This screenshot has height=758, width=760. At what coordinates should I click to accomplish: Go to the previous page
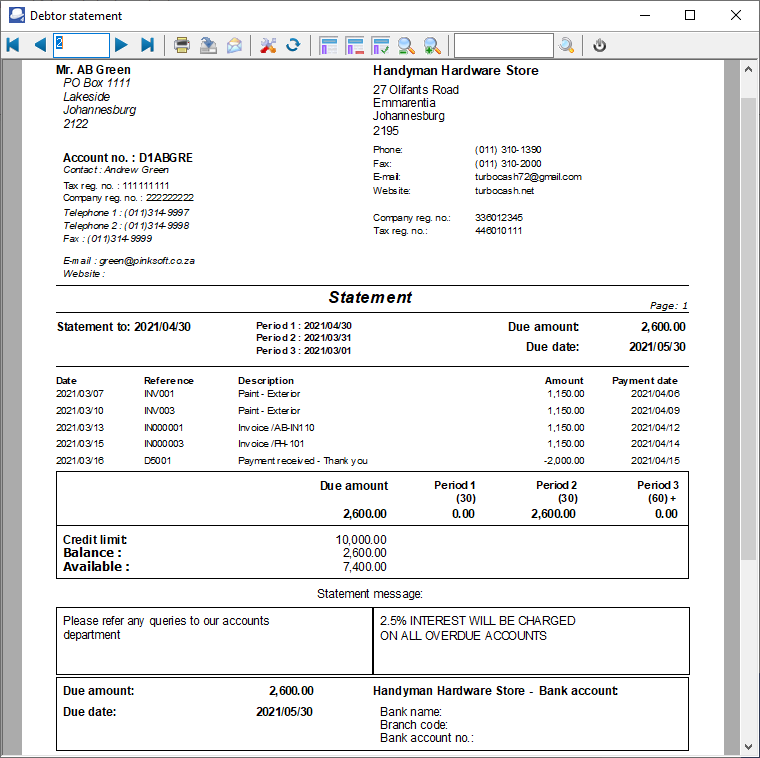[x=40, y=45]
